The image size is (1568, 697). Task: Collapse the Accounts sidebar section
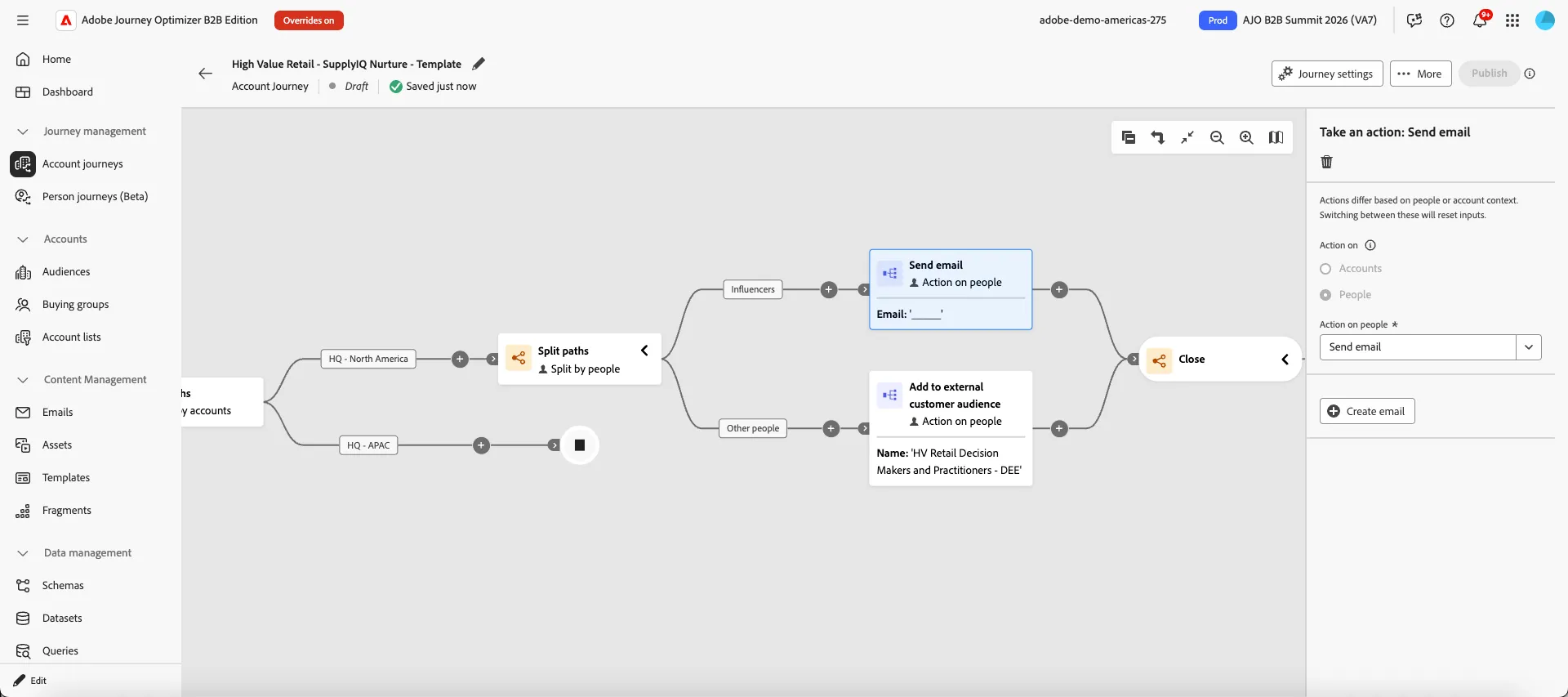tap(23, 239)
